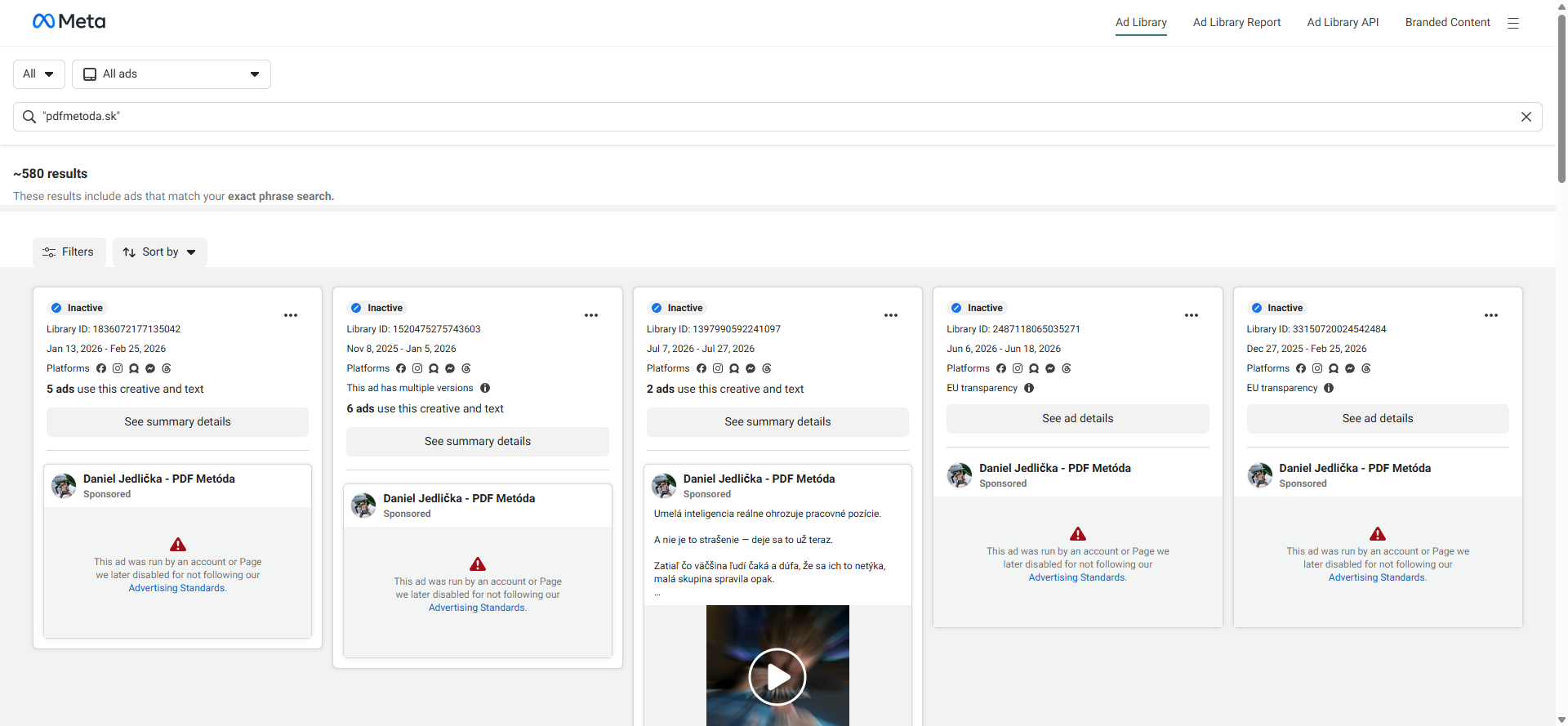See summary details for the '6 ads' card
1568x726 pixels.
[x=478, y=442]
